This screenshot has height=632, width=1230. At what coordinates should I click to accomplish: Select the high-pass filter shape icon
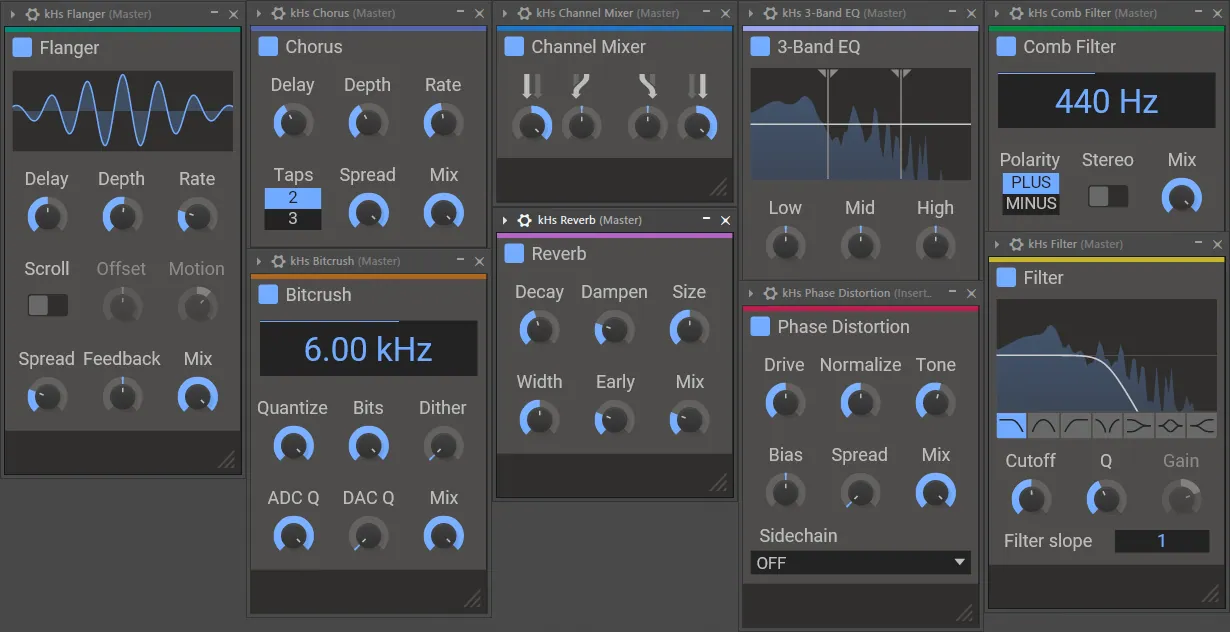[x=1076, y=427]
